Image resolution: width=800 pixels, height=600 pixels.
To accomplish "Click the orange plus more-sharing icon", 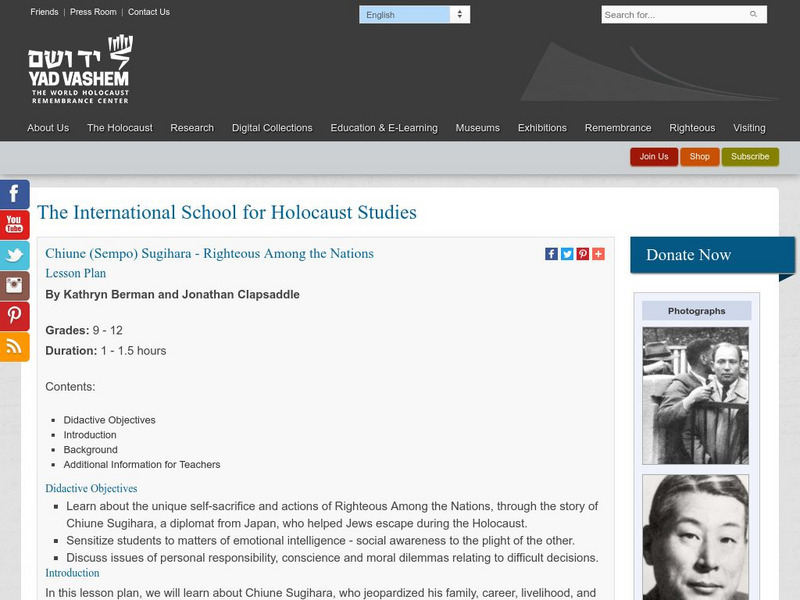I will click(x=598, y=254).
